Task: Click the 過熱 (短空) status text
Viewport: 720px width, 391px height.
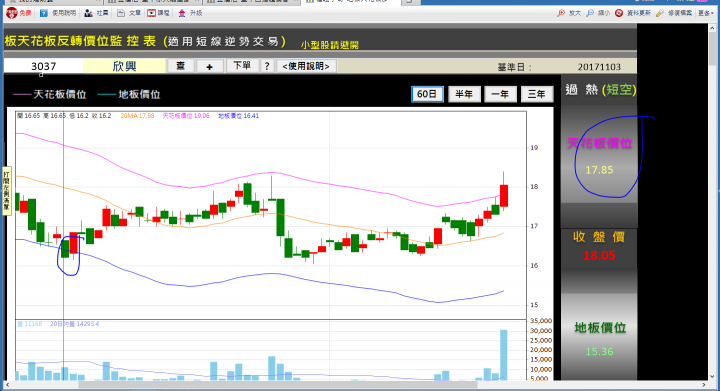Action: tap(601, 89)
